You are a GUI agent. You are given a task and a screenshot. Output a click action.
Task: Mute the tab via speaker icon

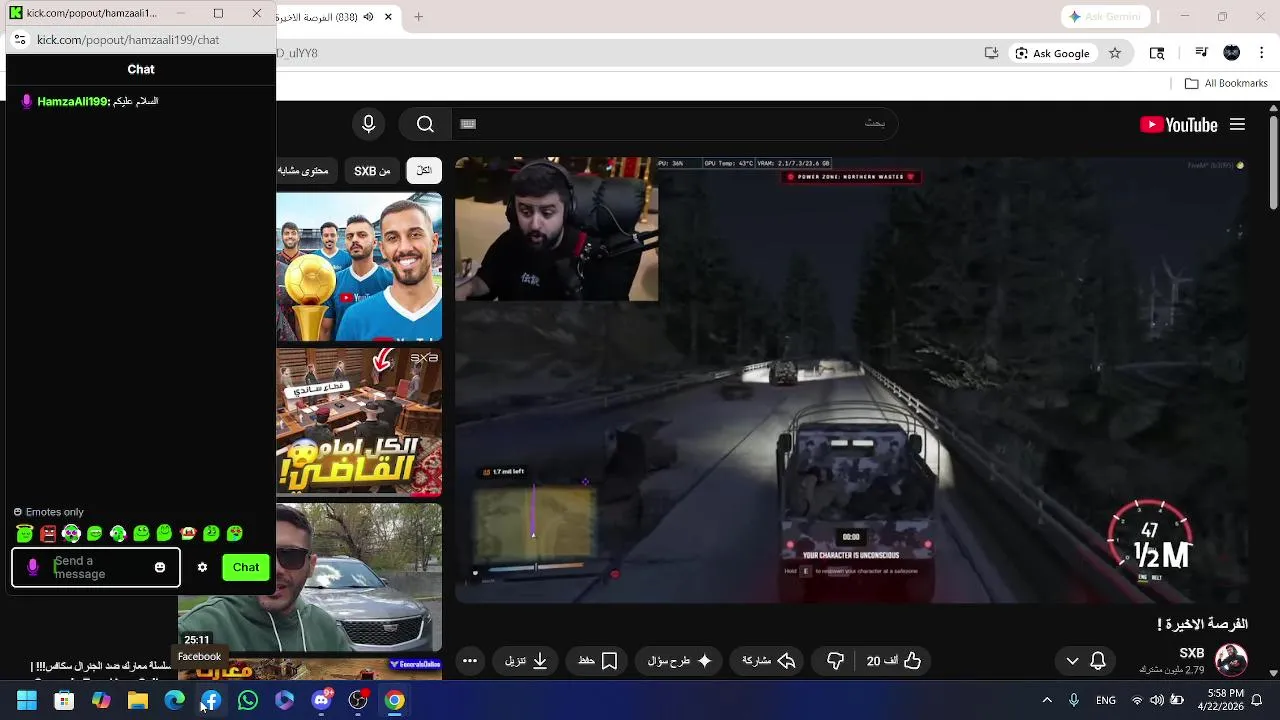click(x=369, y=16)
